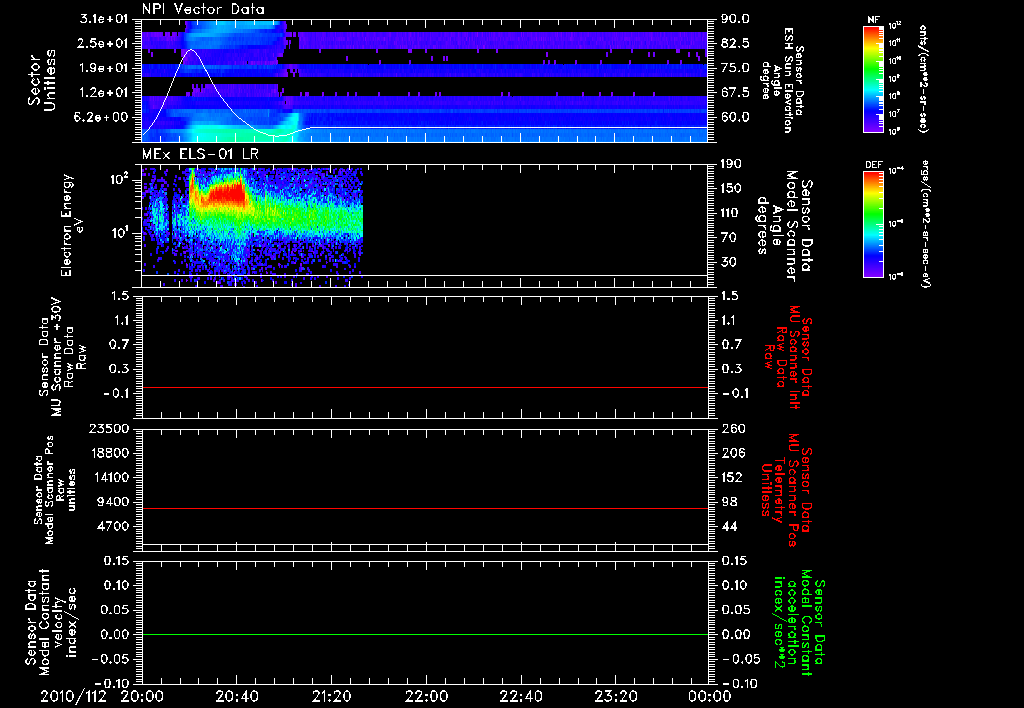
Task: Click the "2.5e+01" sector axis value
Action: 104,43
